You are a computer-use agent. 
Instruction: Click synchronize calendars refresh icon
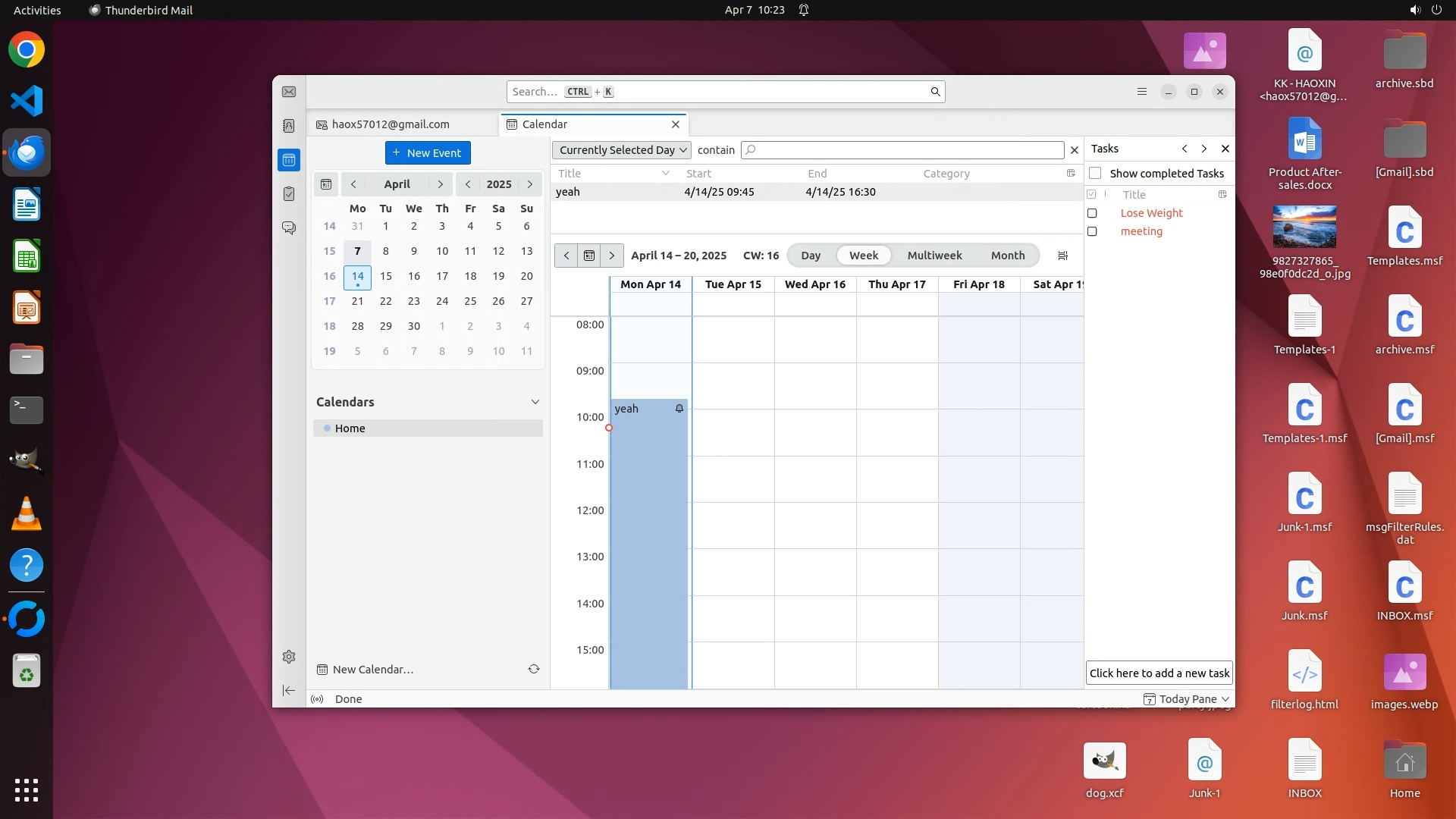pyautogui.click(x=534, y=669)
